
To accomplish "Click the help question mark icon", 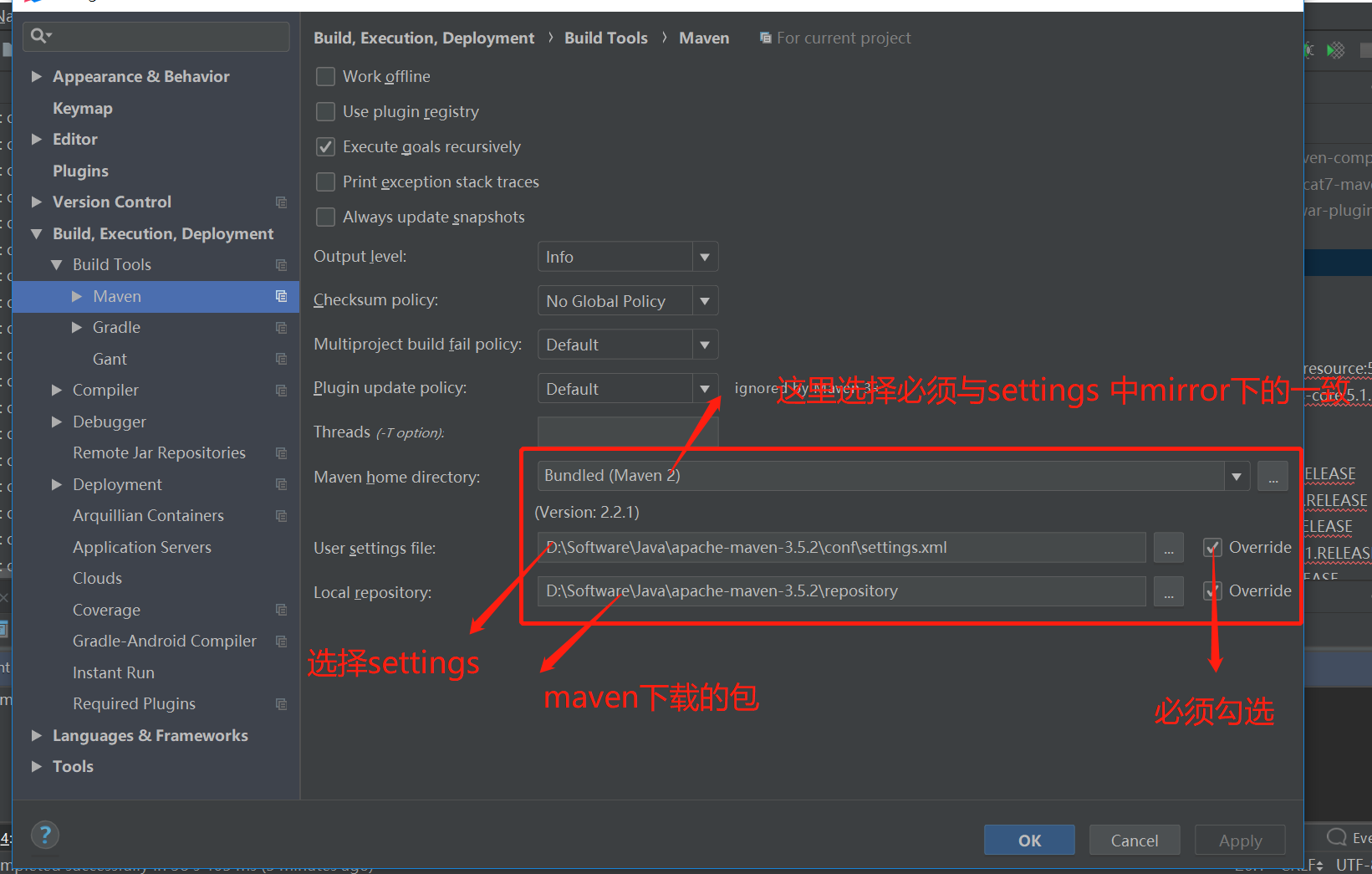I will 45,834.
